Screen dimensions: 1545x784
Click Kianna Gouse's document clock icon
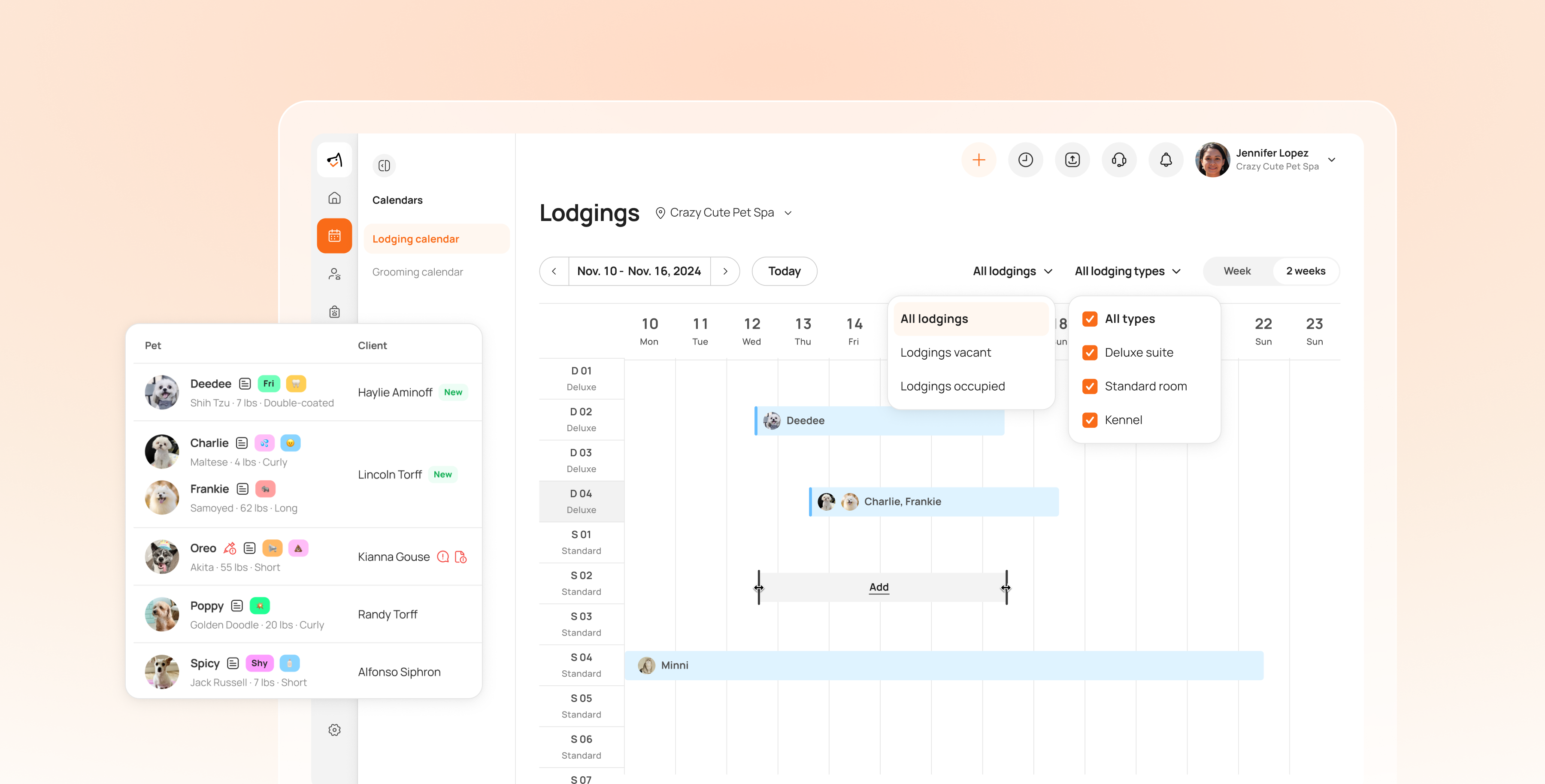(x=460, y=557)
